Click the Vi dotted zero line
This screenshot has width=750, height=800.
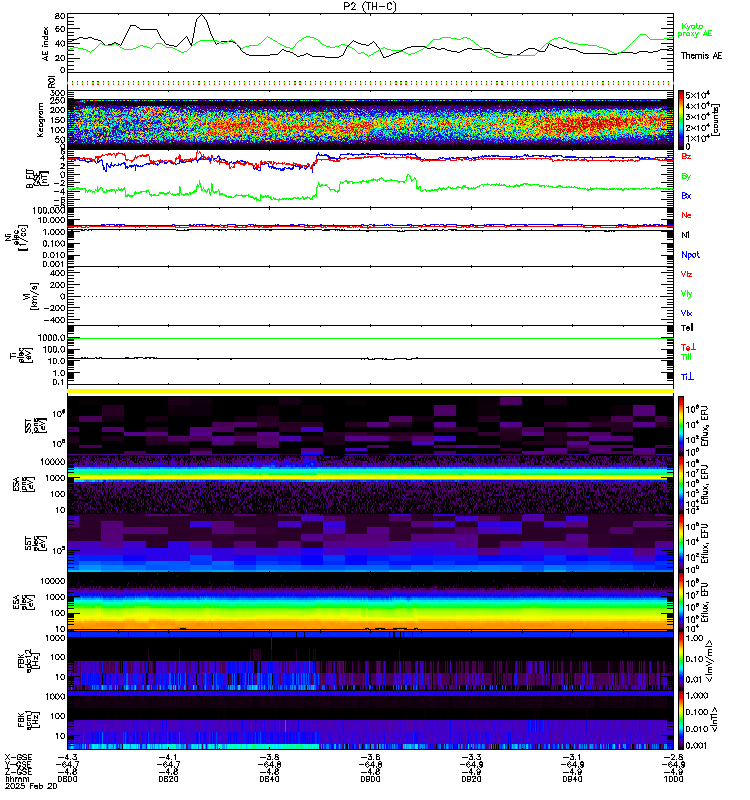point(370,296)
